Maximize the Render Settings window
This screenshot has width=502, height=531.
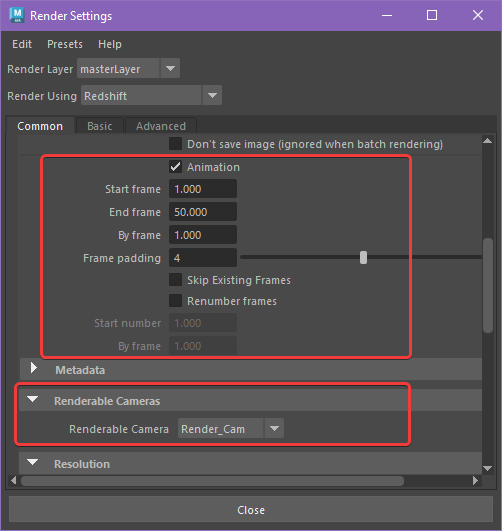pyautogui.click(x=432, y=15)
